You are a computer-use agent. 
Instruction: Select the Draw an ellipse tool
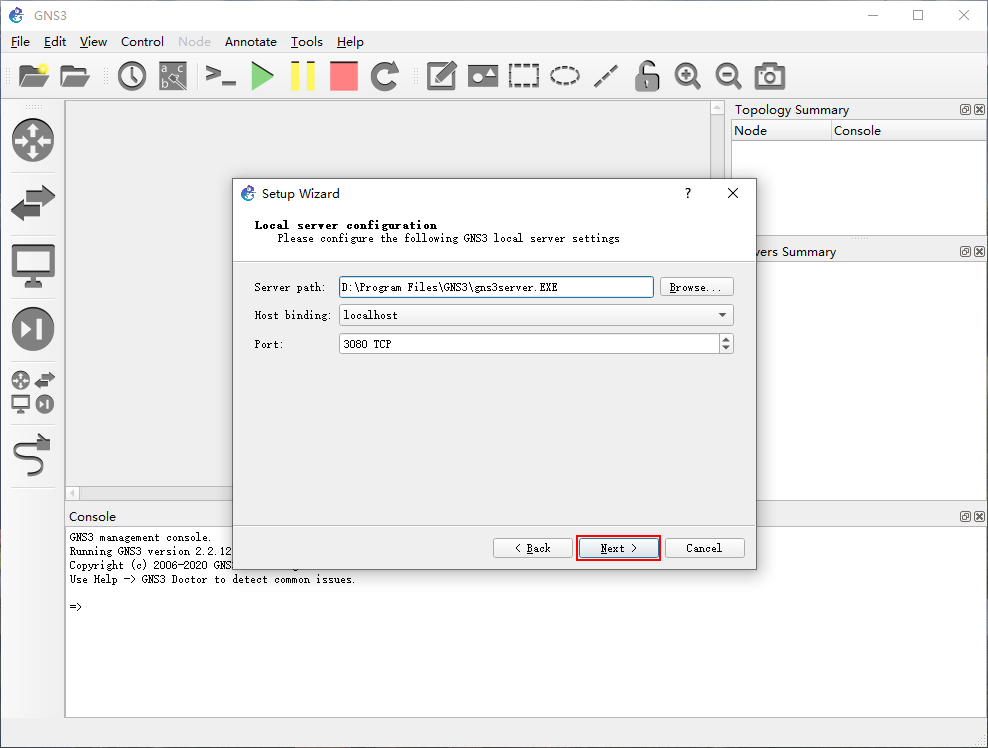click(565, 76)
